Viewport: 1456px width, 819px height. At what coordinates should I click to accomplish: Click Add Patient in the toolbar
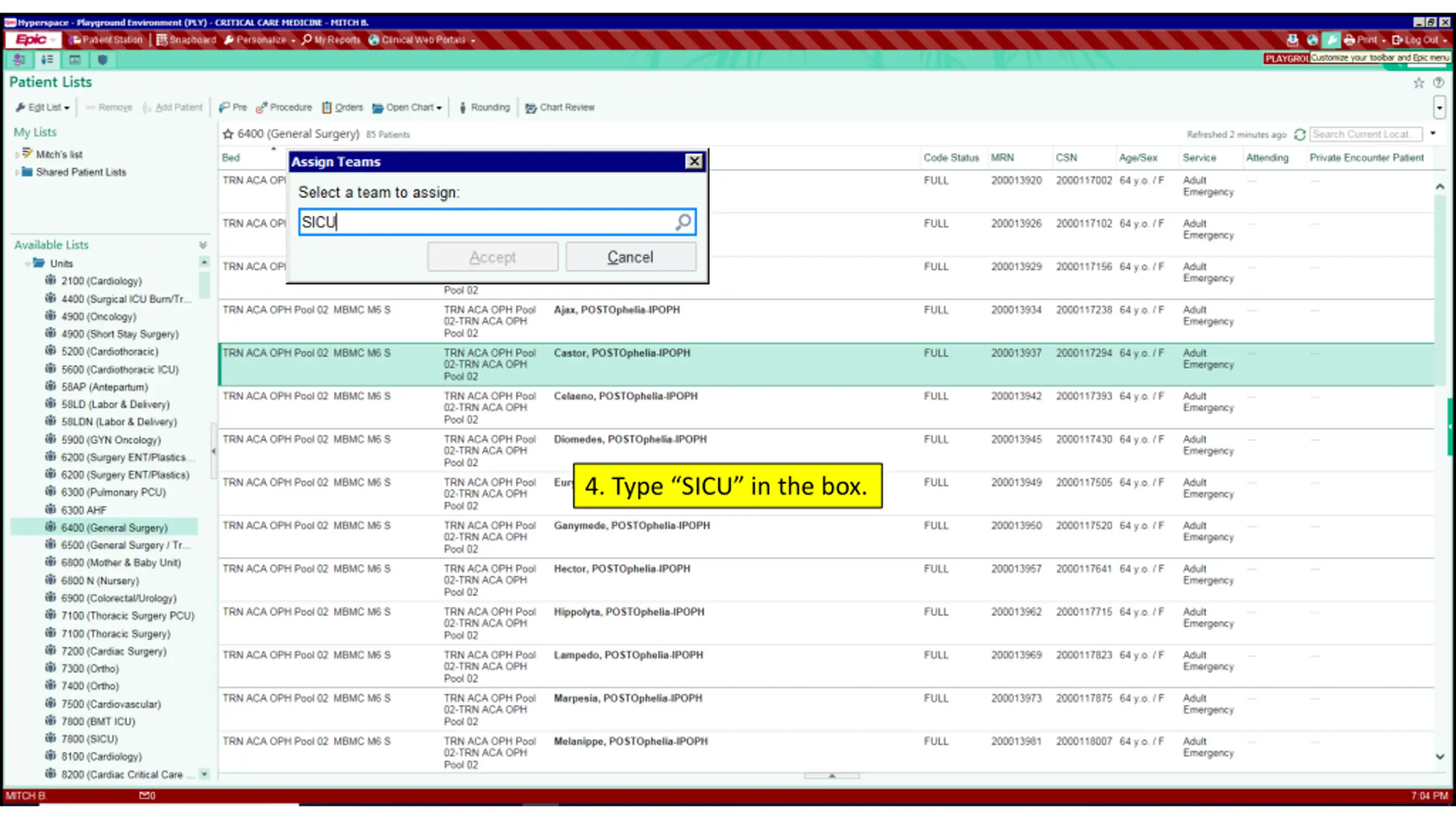click(172, 107)
